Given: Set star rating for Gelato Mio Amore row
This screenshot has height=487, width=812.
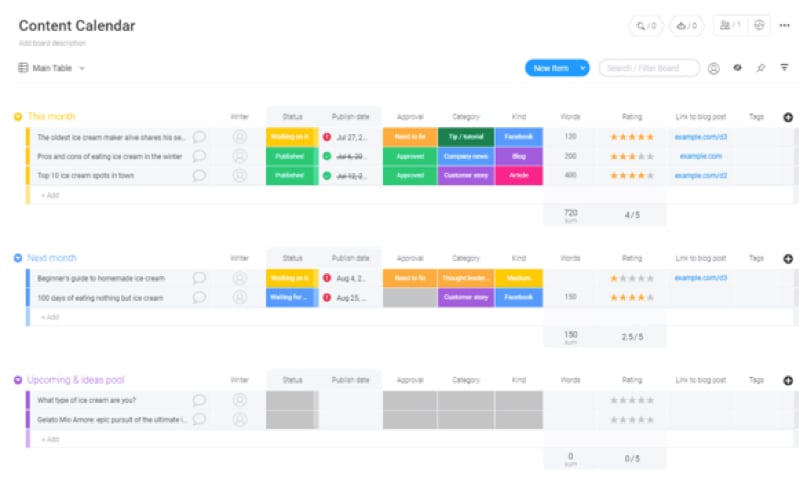Looking at the screenshot, I should click(632, 420).
